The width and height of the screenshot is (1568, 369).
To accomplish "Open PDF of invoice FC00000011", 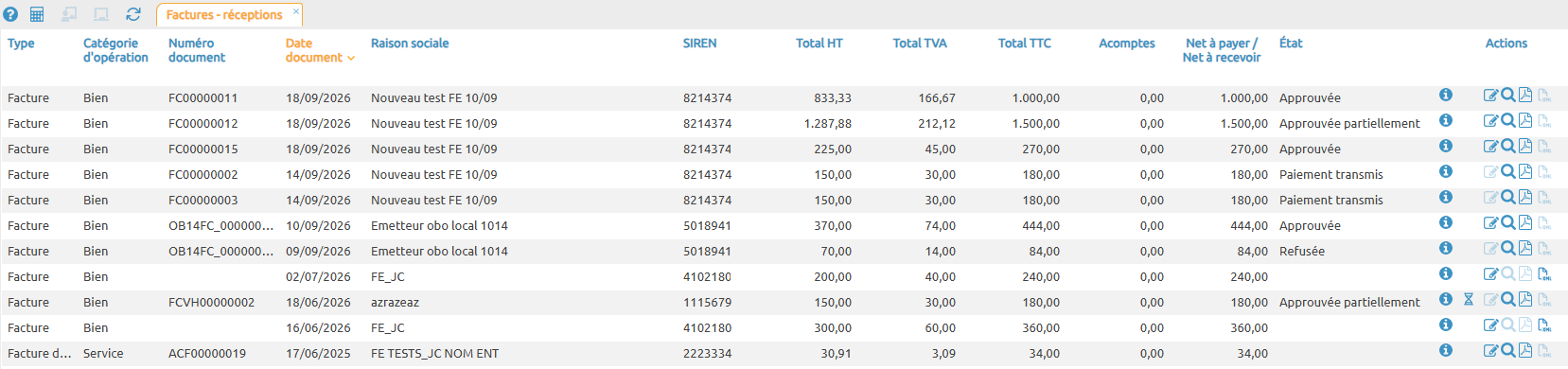I will (x=1525, y=95).
